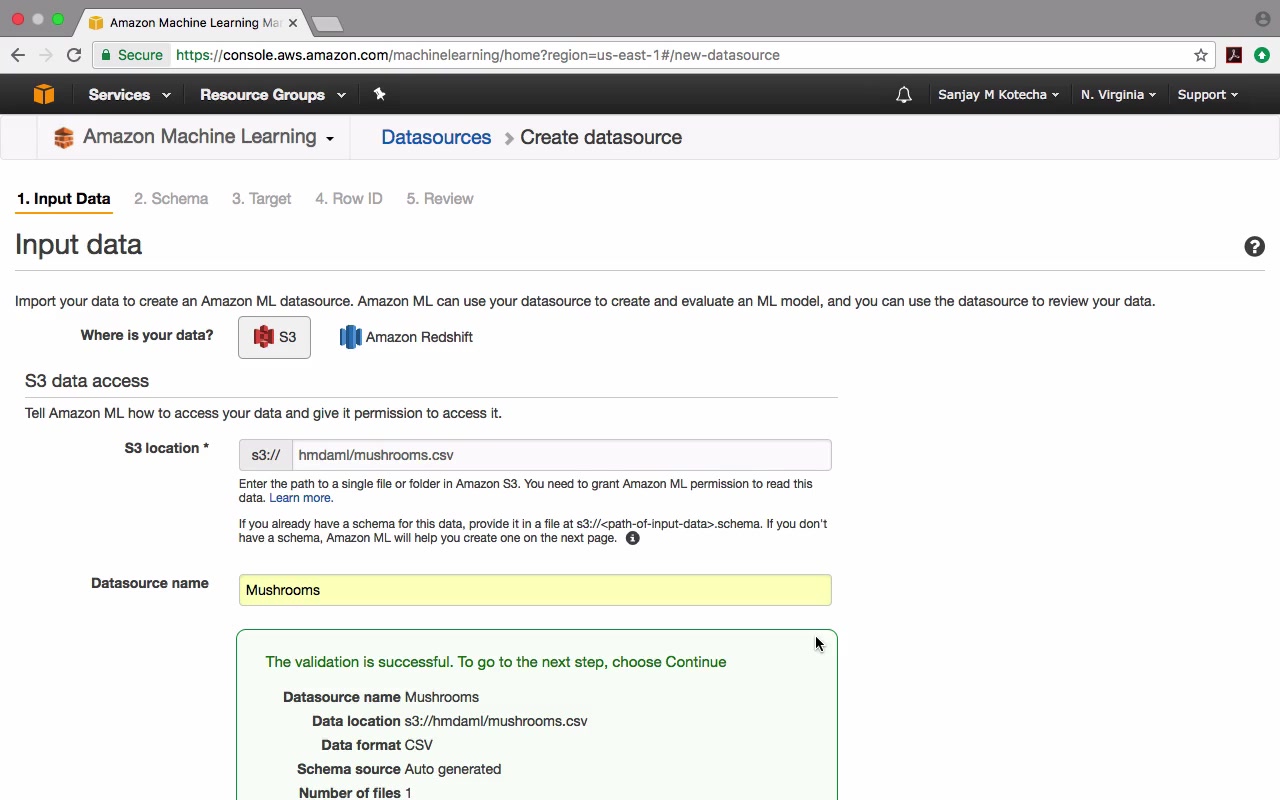Open the Learn more link

point(301,498)
